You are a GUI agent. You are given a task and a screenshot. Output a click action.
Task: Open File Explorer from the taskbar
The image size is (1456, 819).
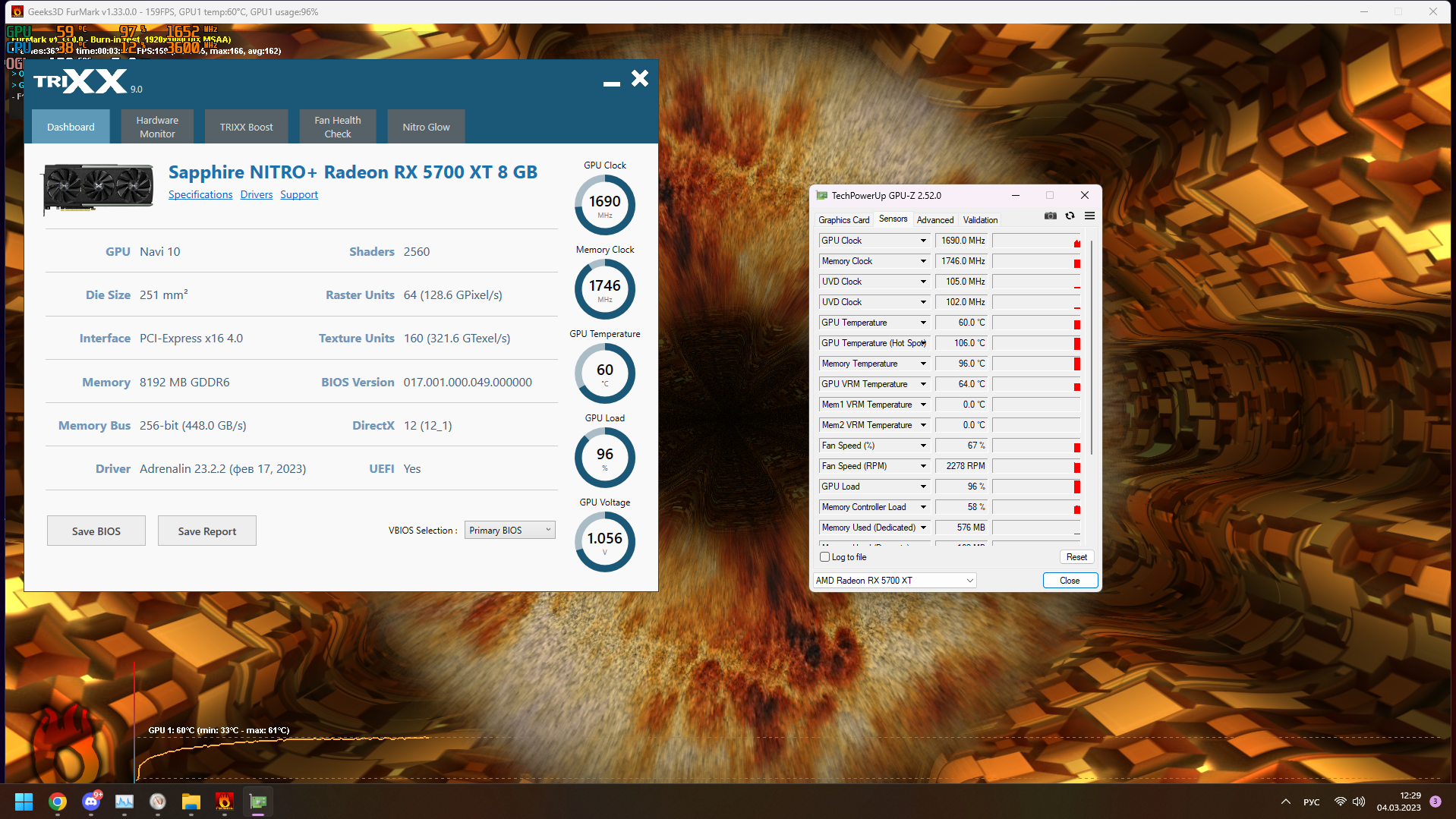pyautogui.click(x=191, y=802)
